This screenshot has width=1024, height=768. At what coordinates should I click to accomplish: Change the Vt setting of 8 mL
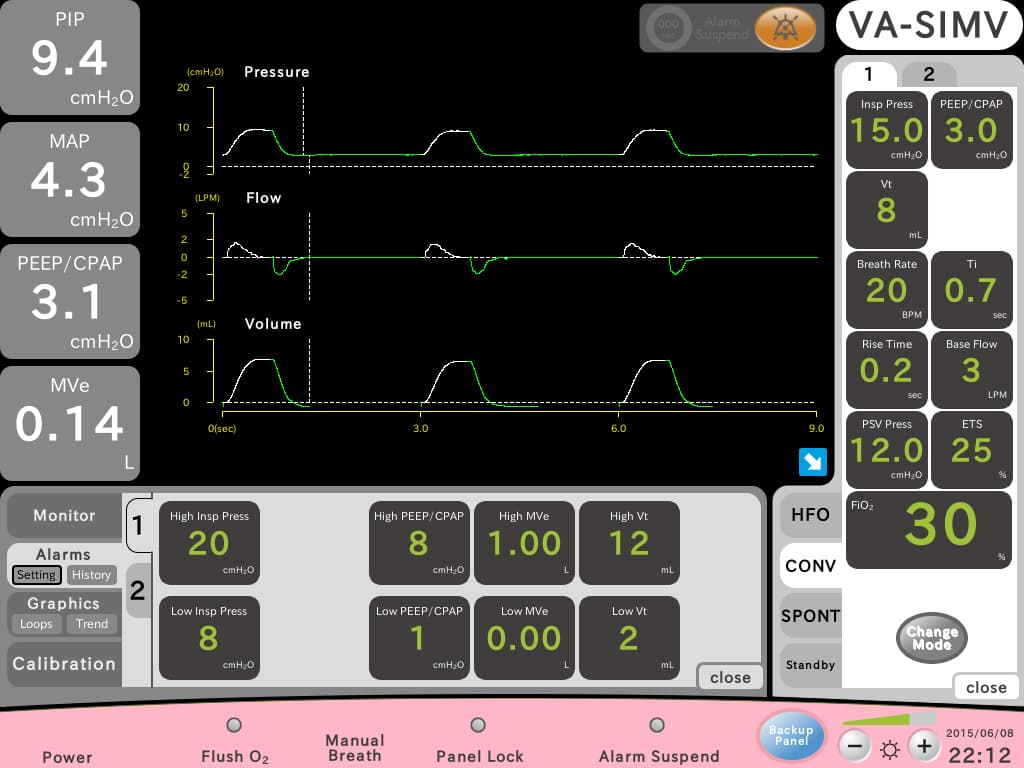click(x=887, y=210)
